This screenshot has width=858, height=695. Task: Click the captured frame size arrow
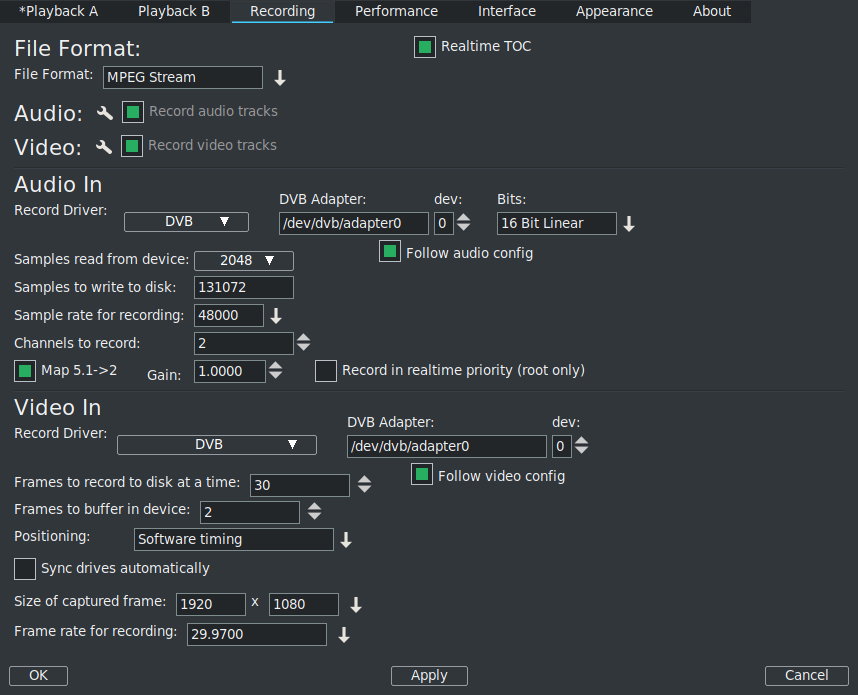[355, 605]
